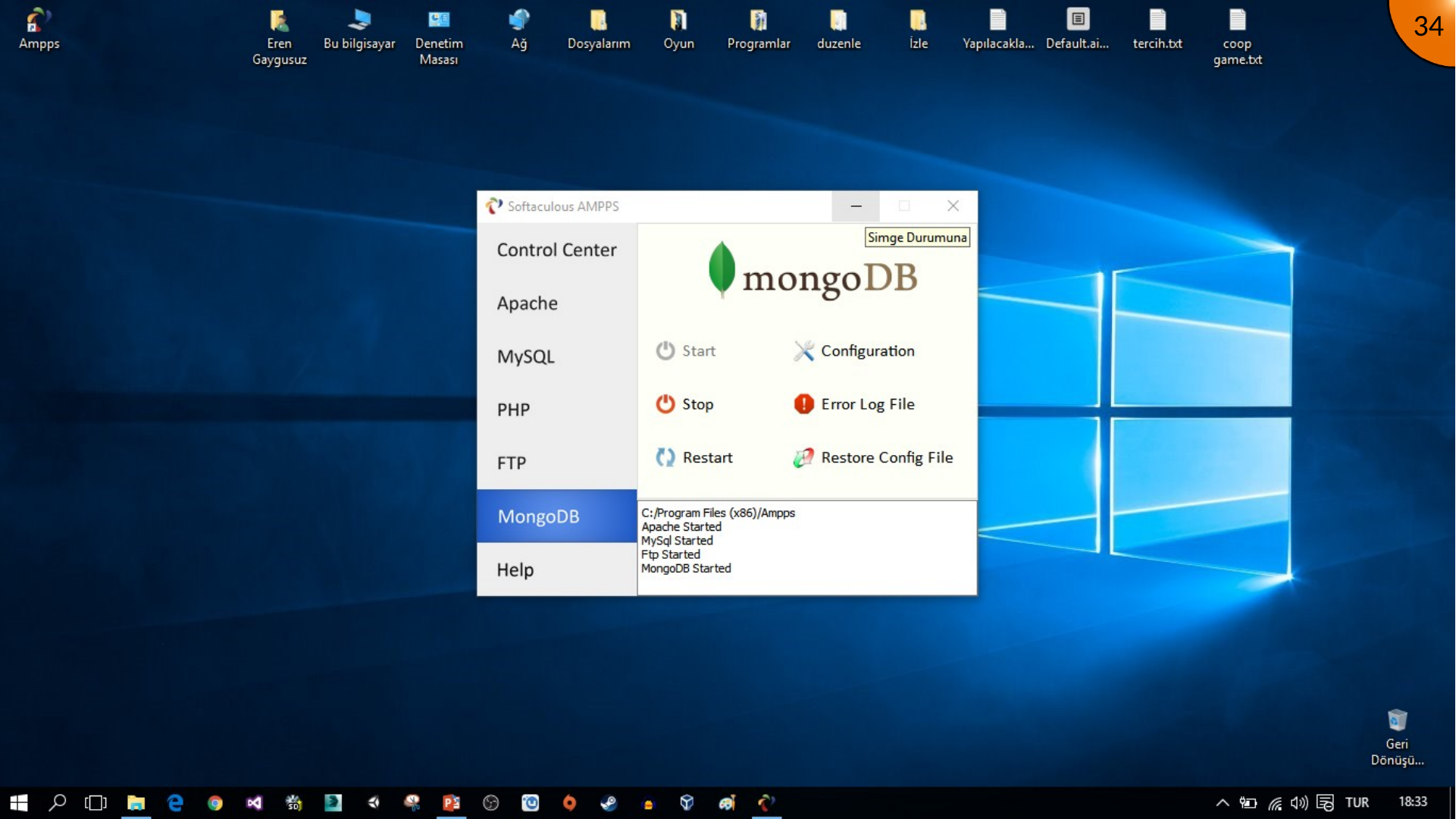Select the İzle desktop folder
Image resolution: width=1456 pixels, height=819 pixels.
[918, 29]
